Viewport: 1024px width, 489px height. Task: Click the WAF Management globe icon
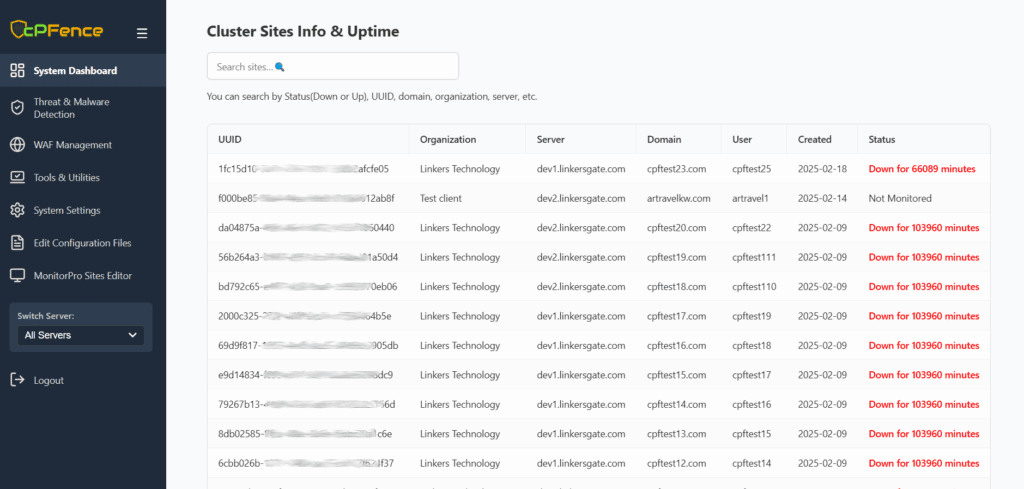17,145
